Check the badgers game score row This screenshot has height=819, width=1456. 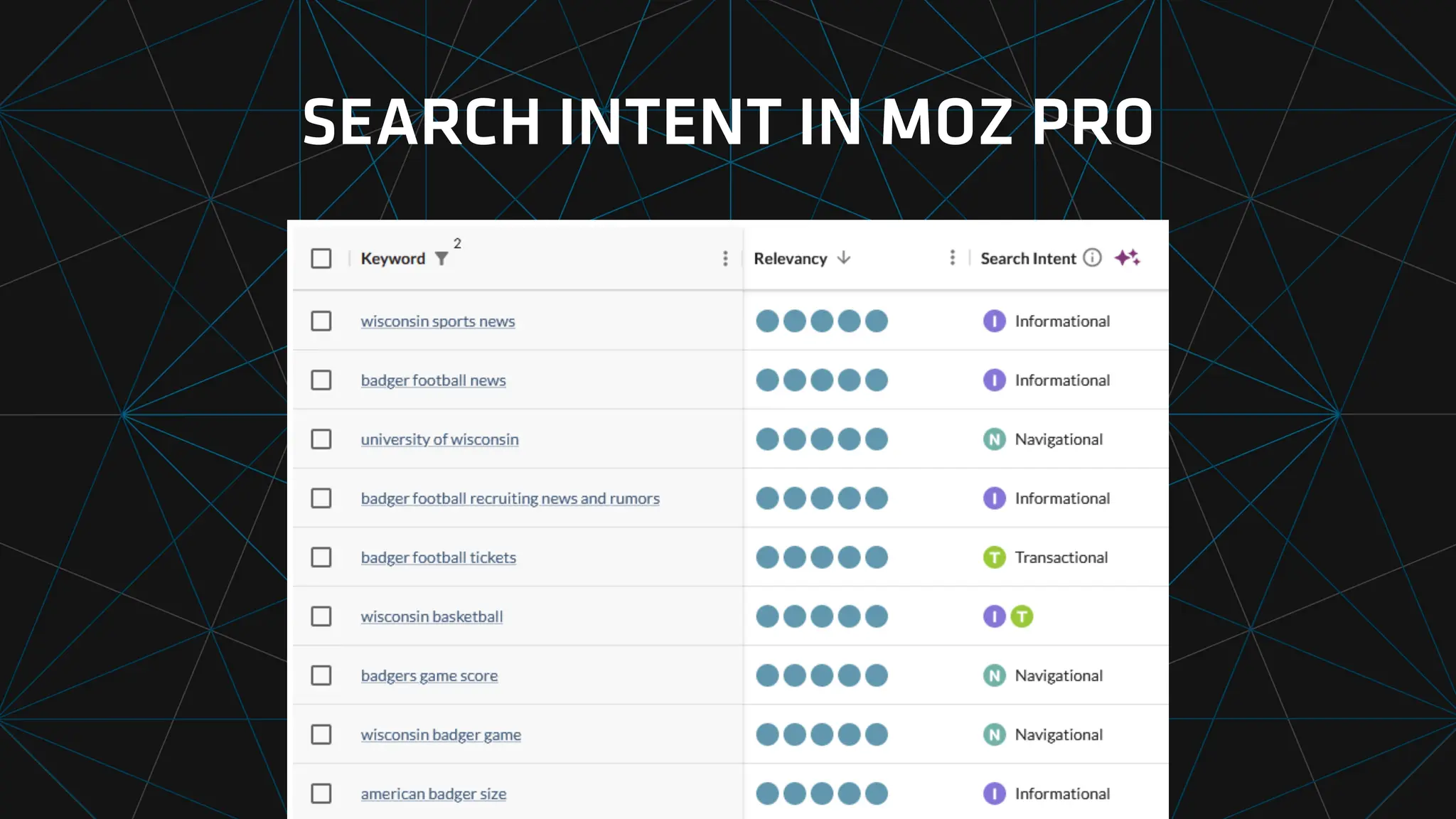tap(321, 675)
